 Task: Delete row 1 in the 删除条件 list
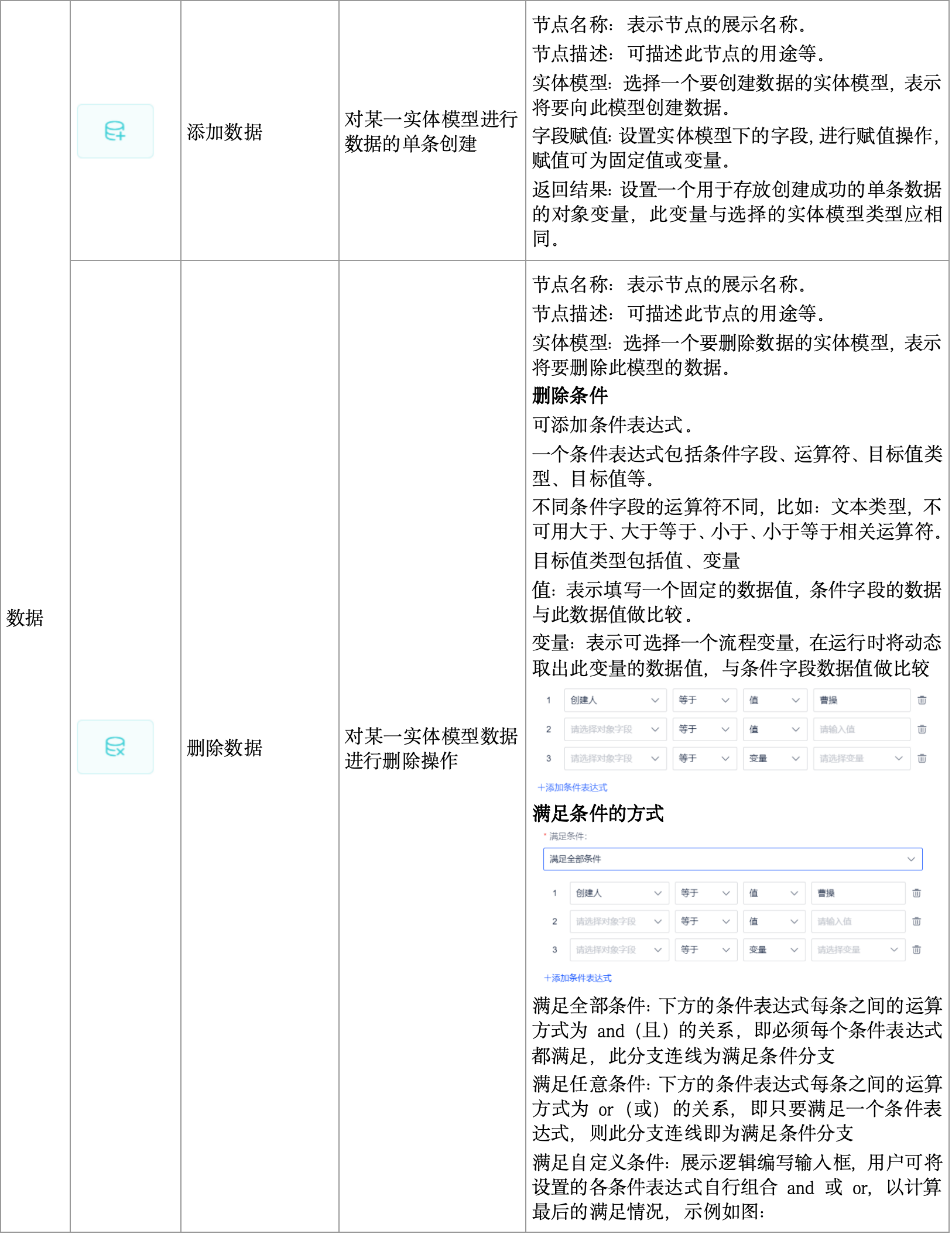point(922,700)
